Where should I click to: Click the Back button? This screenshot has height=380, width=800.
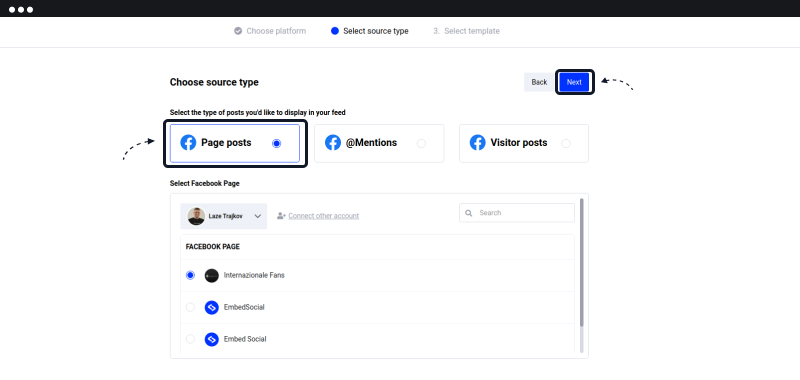coord(539,82)
